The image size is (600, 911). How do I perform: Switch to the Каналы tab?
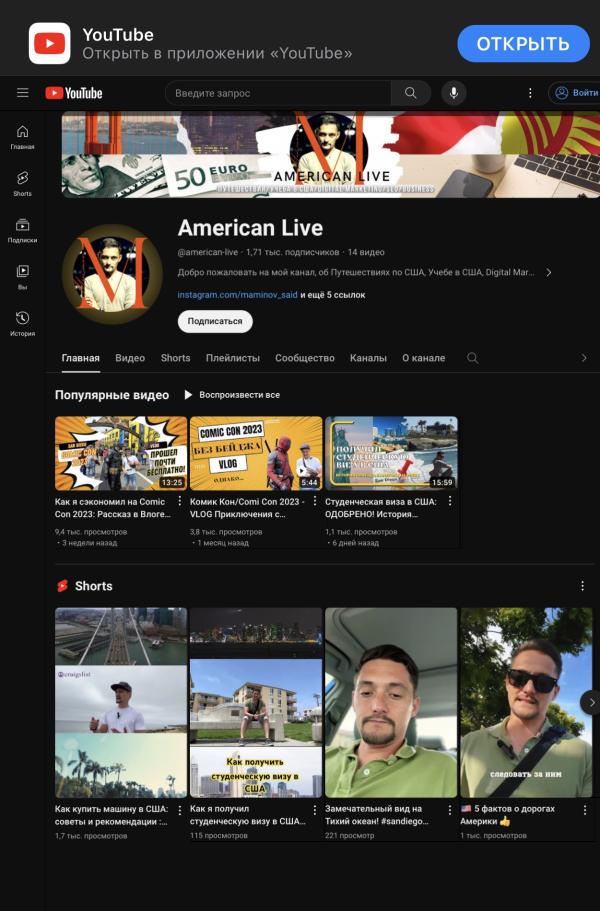(368, 358)
